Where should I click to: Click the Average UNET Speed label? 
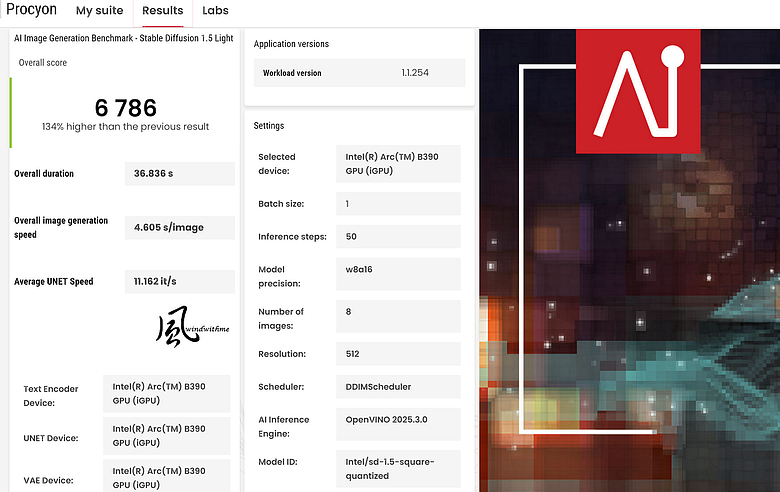54,282
